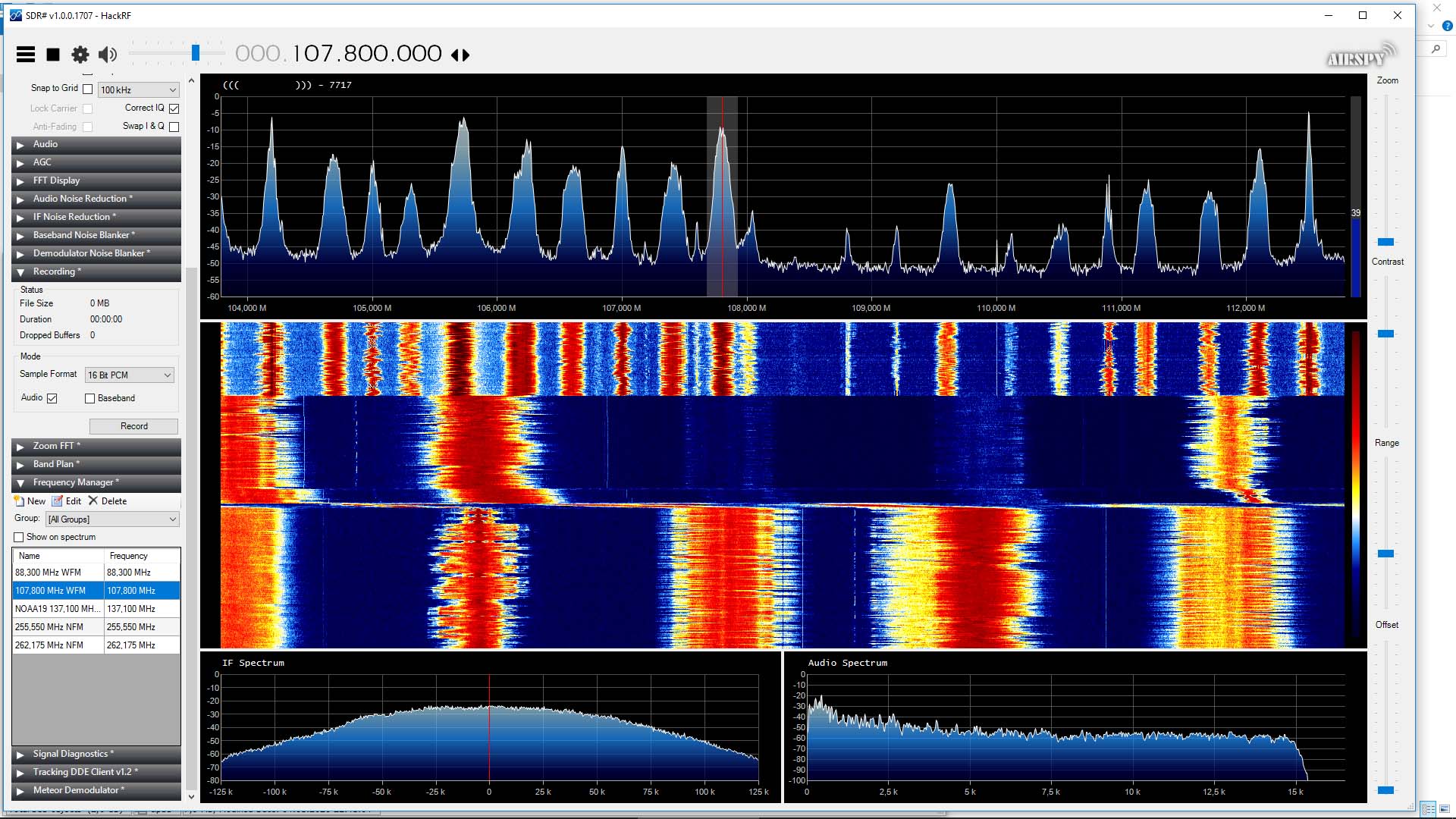
Task: Click the Record button
Action: tap(133, 426)
